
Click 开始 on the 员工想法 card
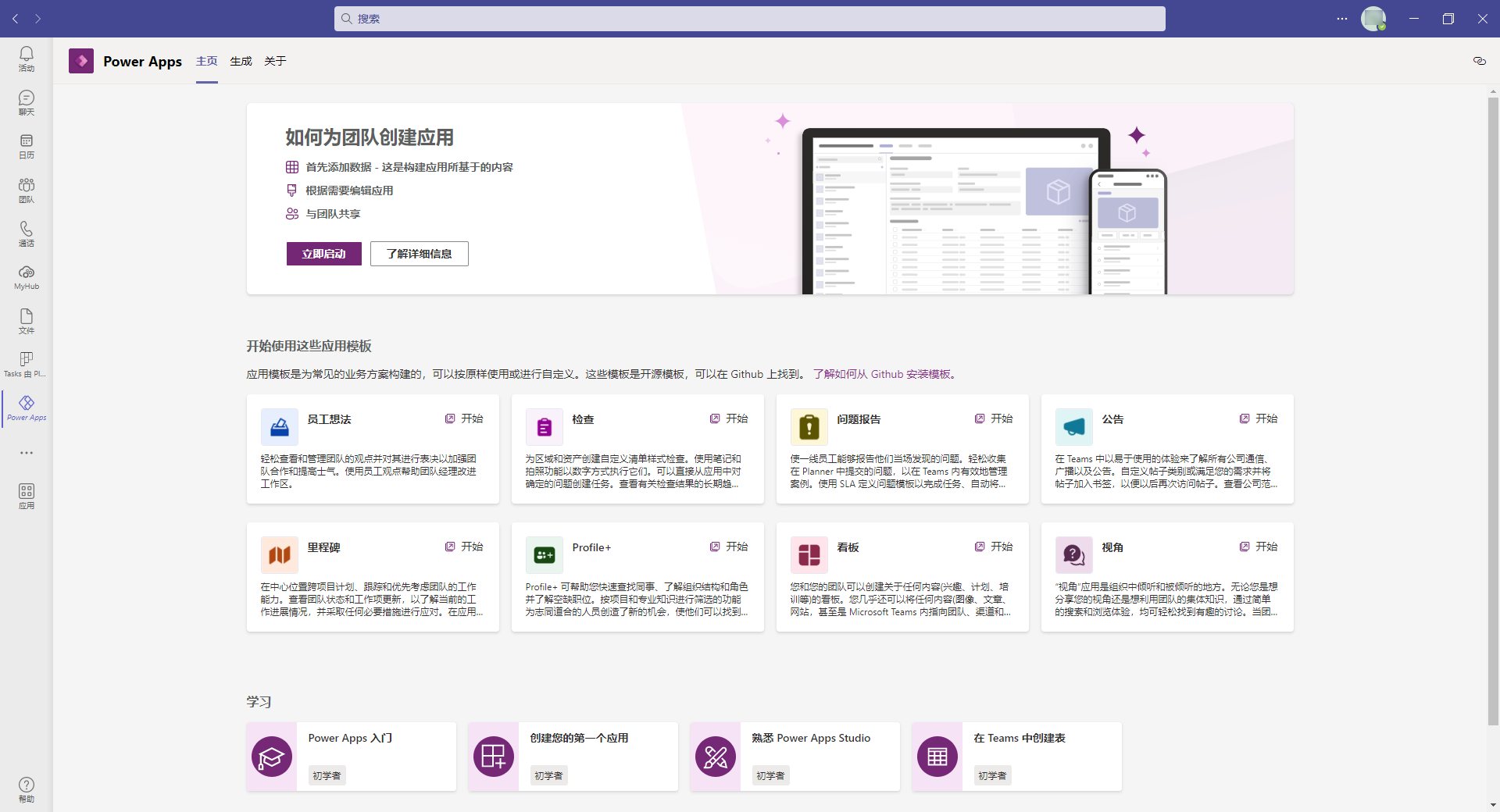tap(464, 418)
